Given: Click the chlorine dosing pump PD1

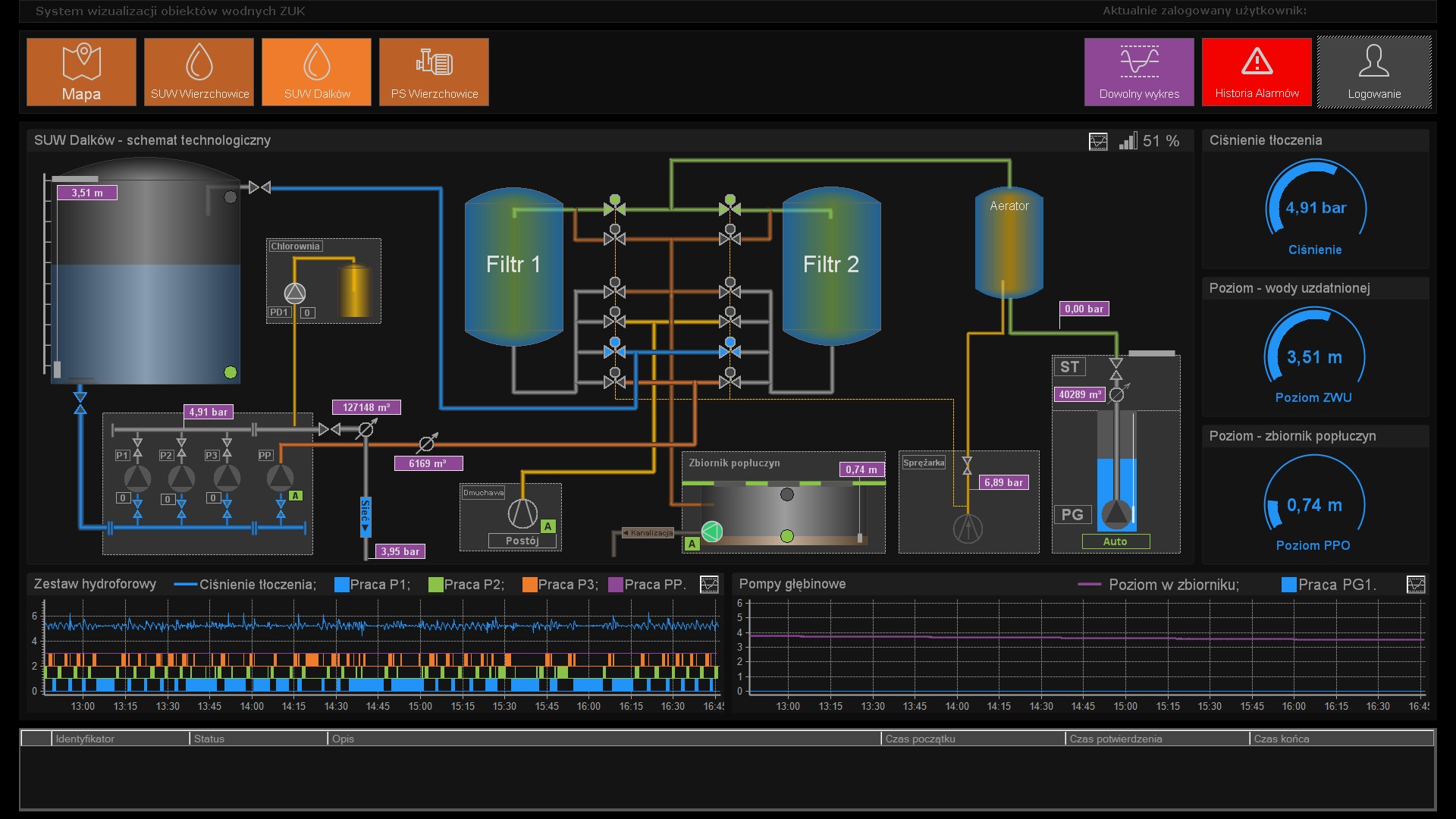Looking at the screenshot, I should coord(295,293).
